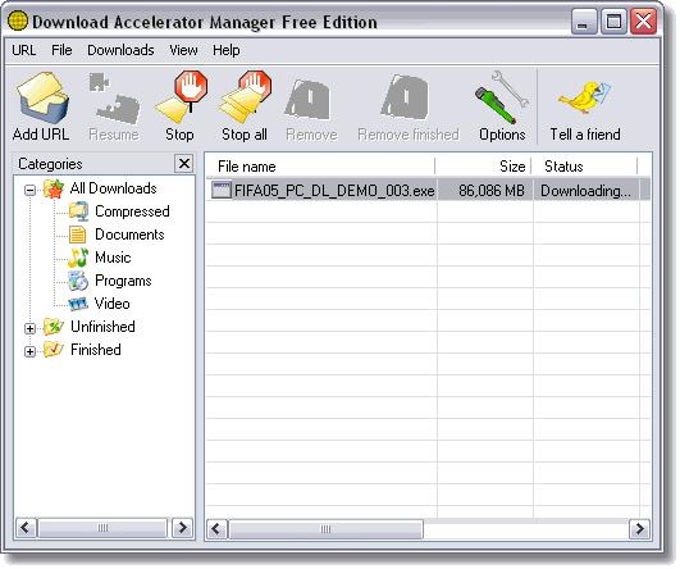Expand the Unfinished tree node
The width and height of the screenshot is (680, 569).
pyautogui.click(x=30, y=328)
